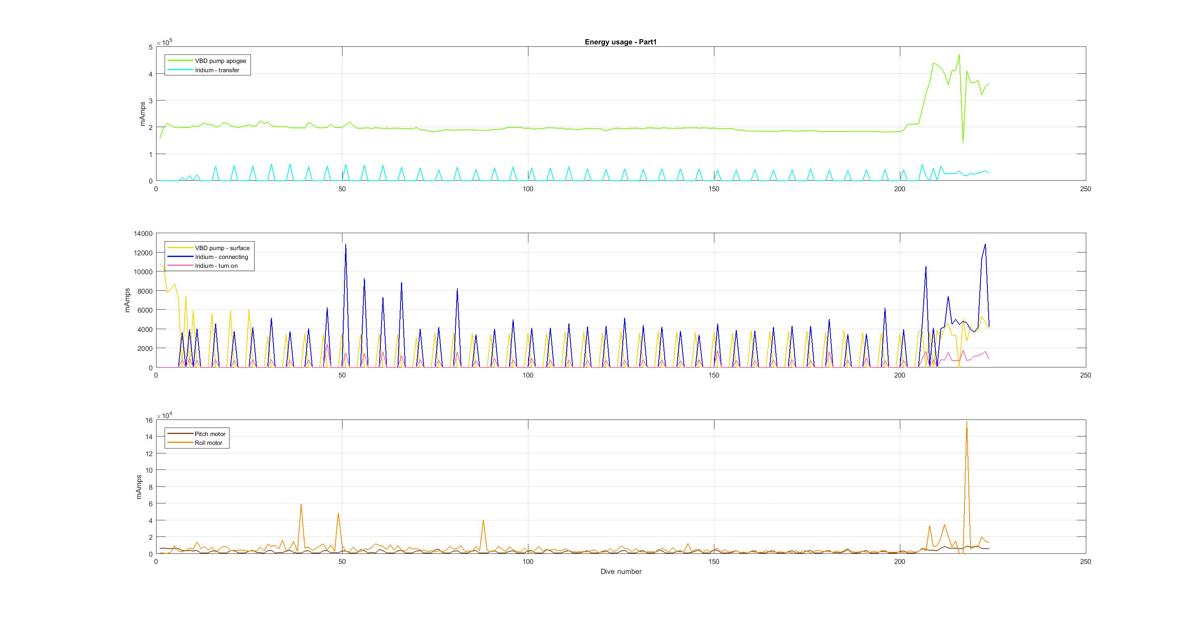Screen dimensions: 1200x622
Task: Click the ×10^4 exponent label of bottom plot
Action: tap(165, 415)
